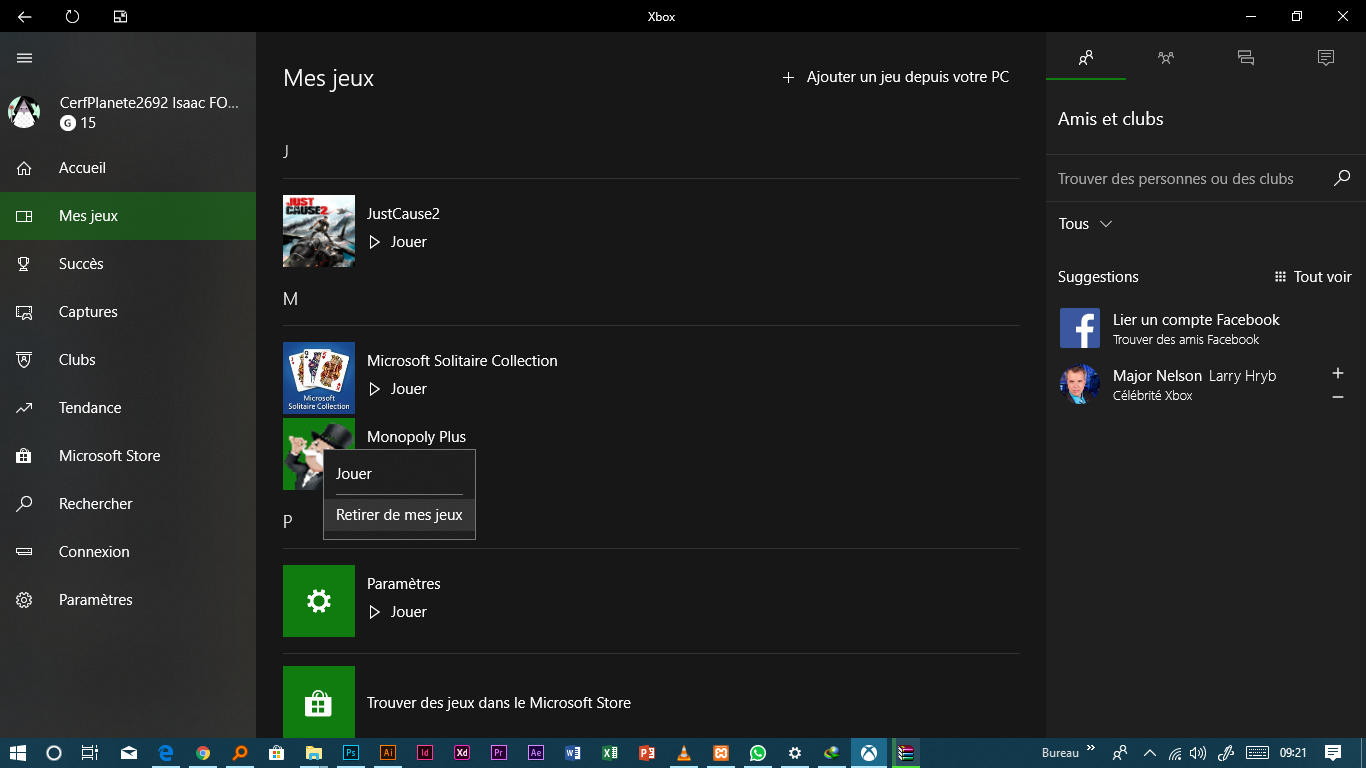Click the magnifier icon in friends search
This screenshot has width=1366, height=768.
coord(1342,178)
